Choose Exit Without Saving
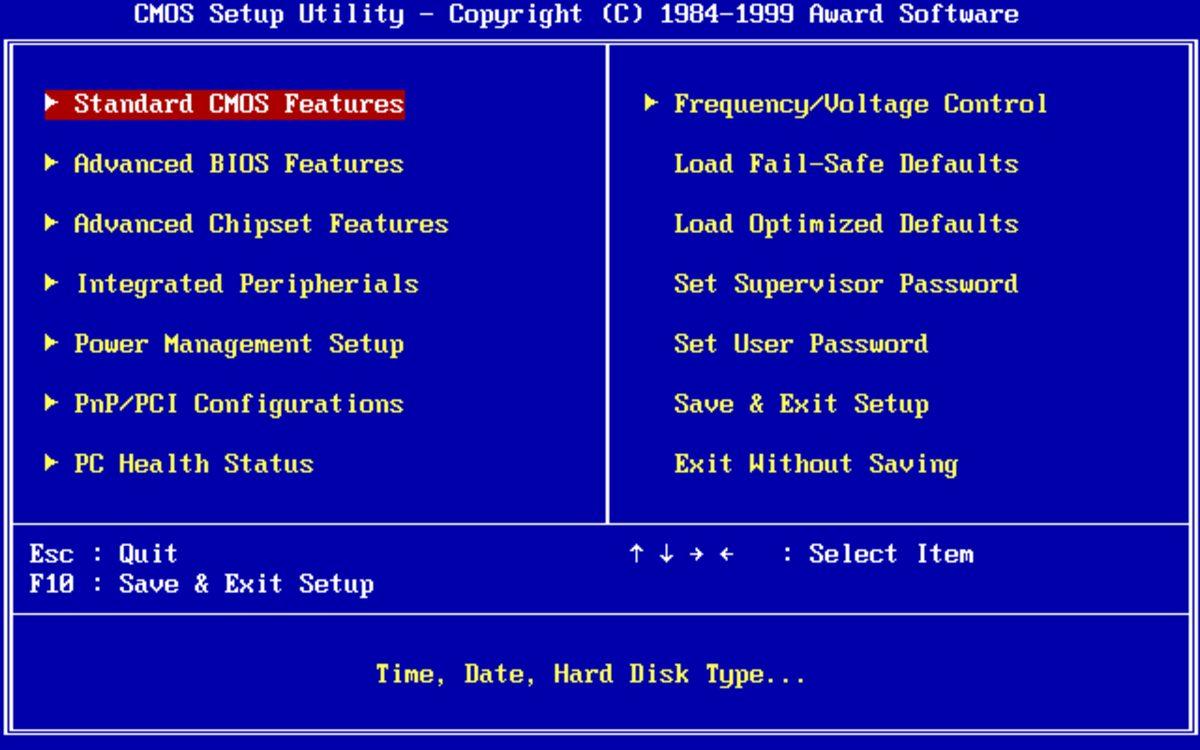This screenshot has height=750, width=1200. [817, 464]
